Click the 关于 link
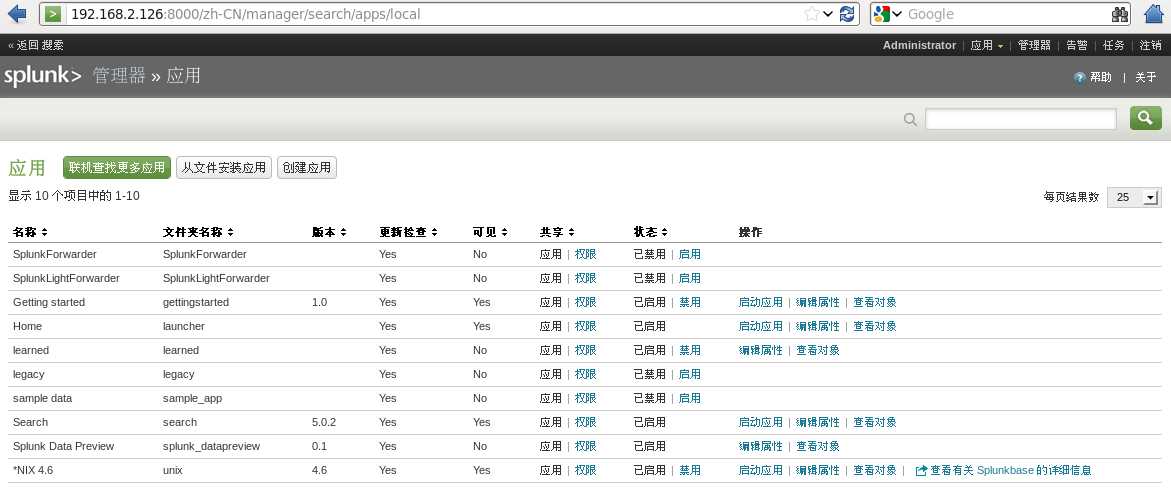The image size is (1171, 499). [1146, 78]
